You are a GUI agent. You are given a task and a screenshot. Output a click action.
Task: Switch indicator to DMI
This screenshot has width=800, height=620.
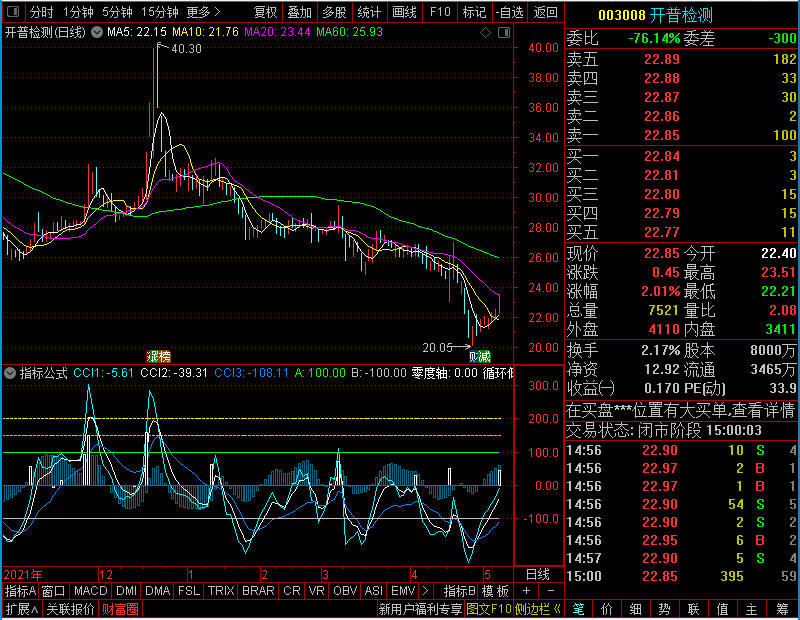pyautogui.click(x=126, y=591)
